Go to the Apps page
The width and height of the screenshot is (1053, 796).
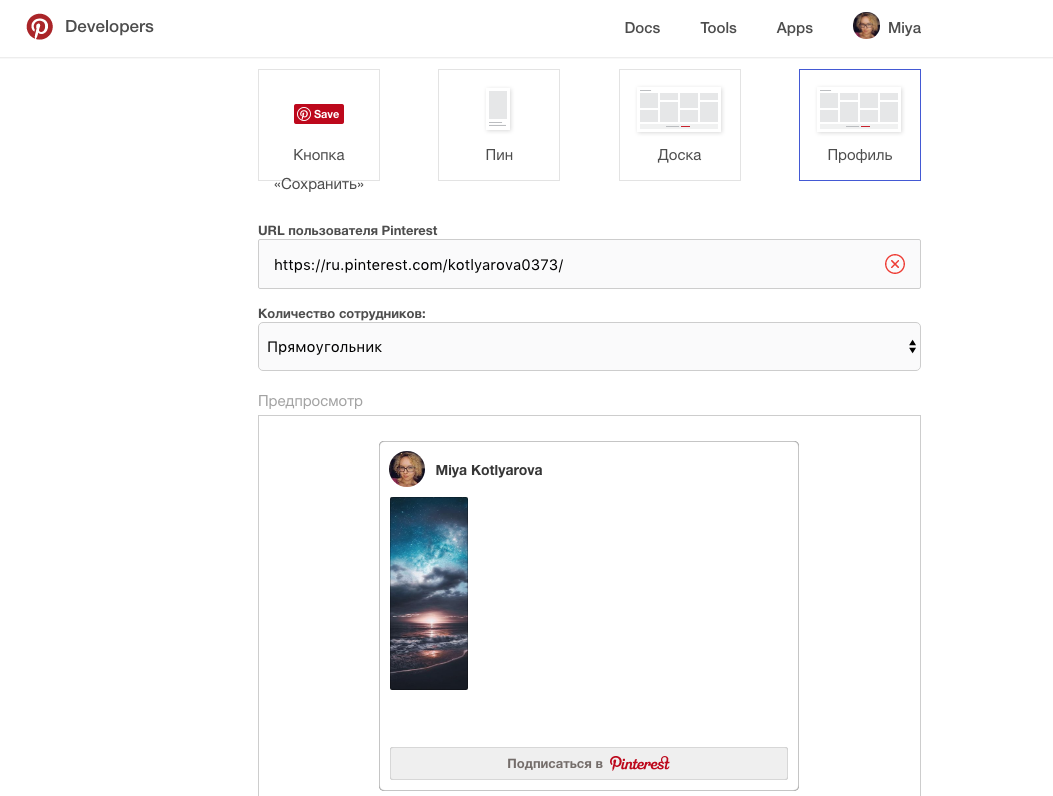point(794,28)
